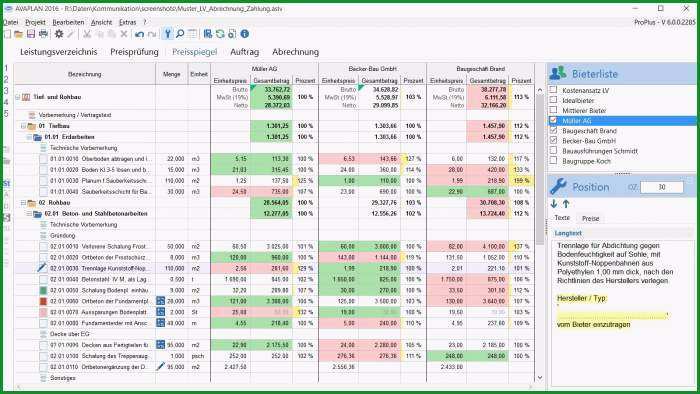Viewport: 700px width, 394px height.
Task: Open a project with the folder icon
Action: [x=19, y=34]
